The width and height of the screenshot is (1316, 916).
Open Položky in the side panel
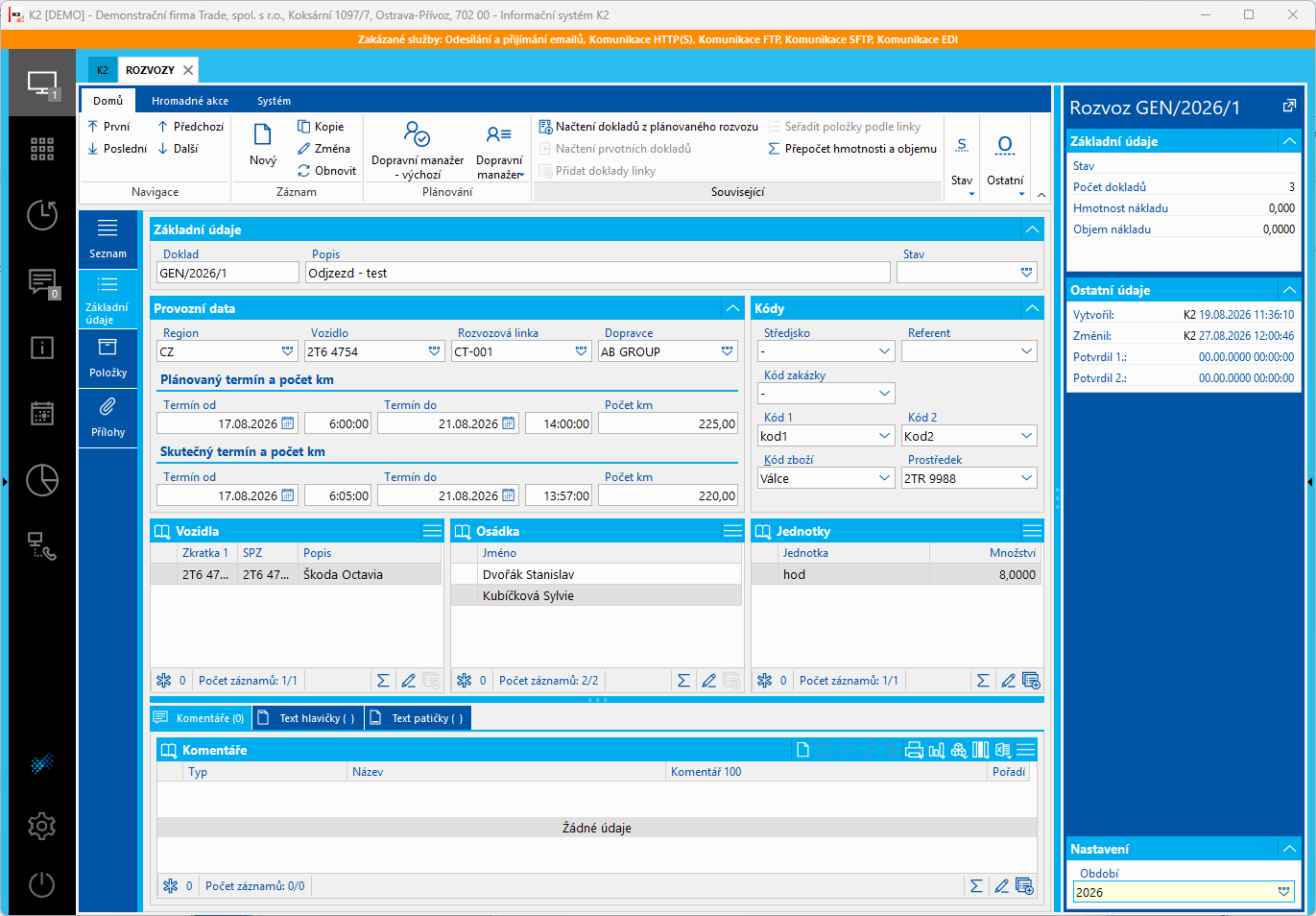pos(108,358)
